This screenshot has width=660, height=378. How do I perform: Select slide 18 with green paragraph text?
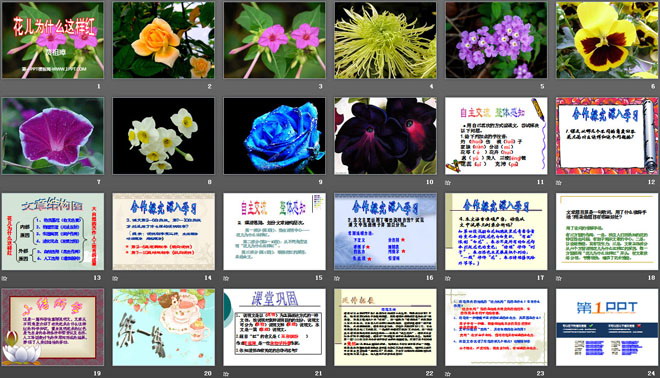pos(607,232)
